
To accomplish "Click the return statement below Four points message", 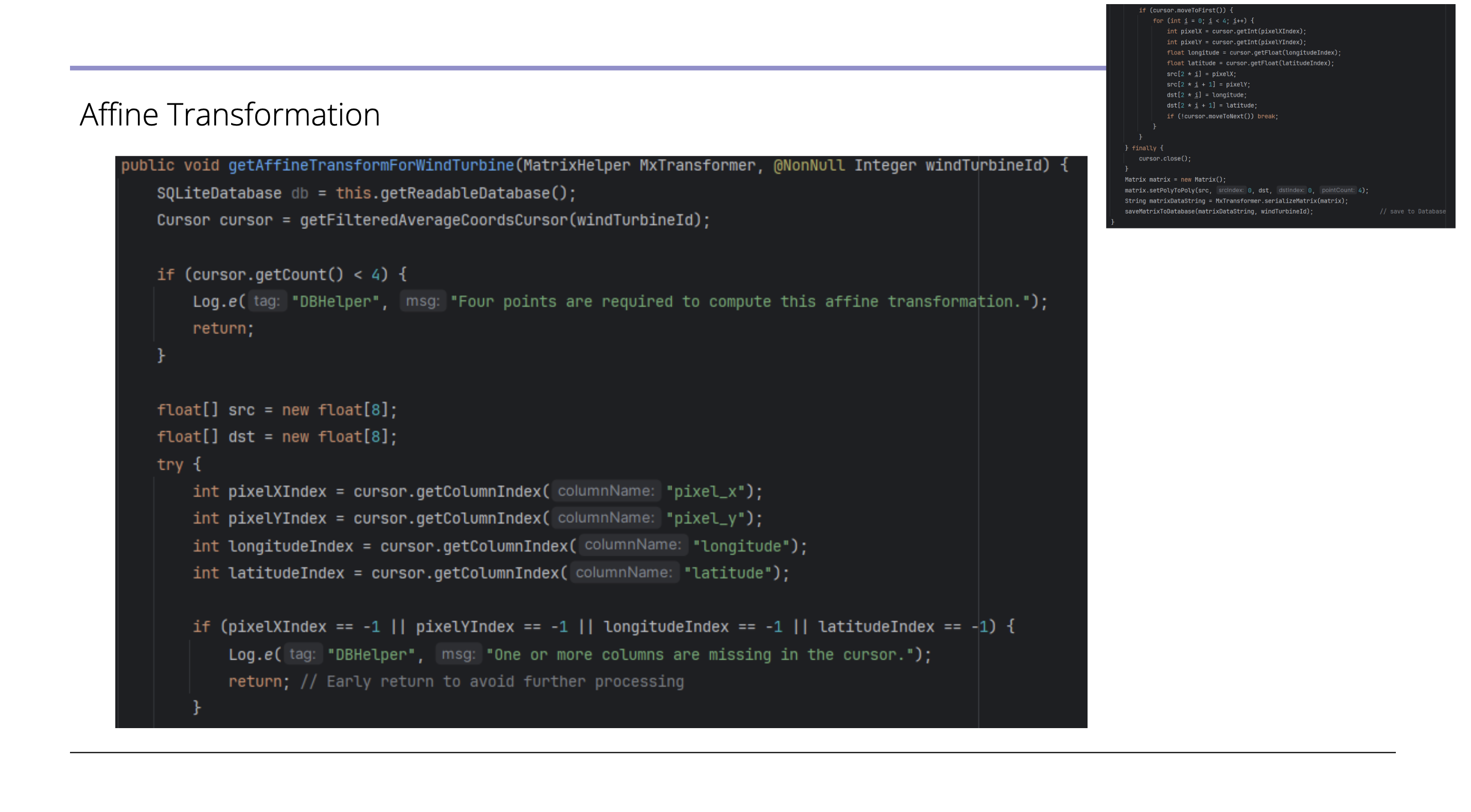I will [x=223, y=328].
